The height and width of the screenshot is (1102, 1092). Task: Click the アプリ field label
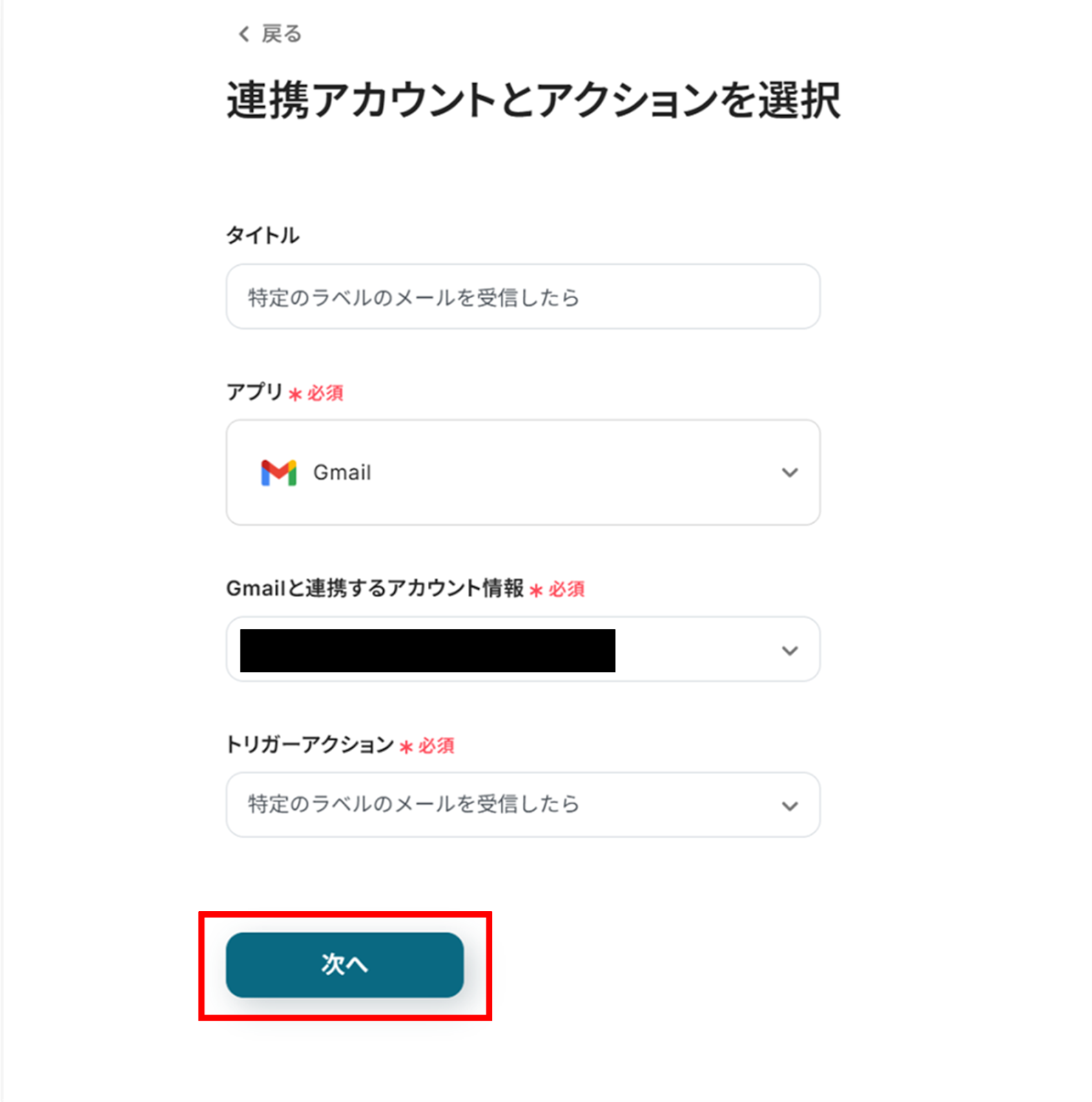click(254, 392)
